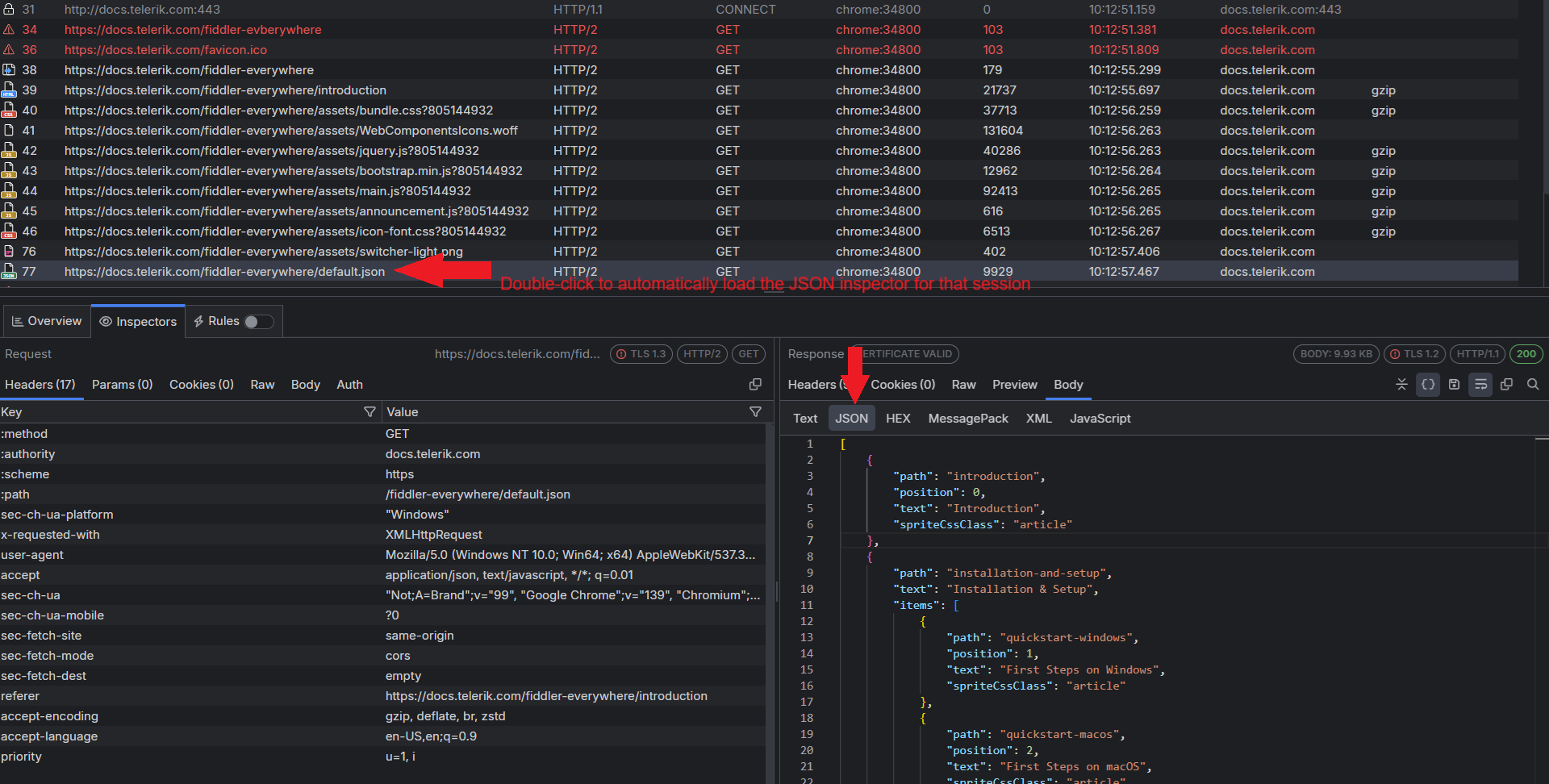Click the blank file icon on session 41
This screenshot has width=1549, height=784.
[9, 131]
